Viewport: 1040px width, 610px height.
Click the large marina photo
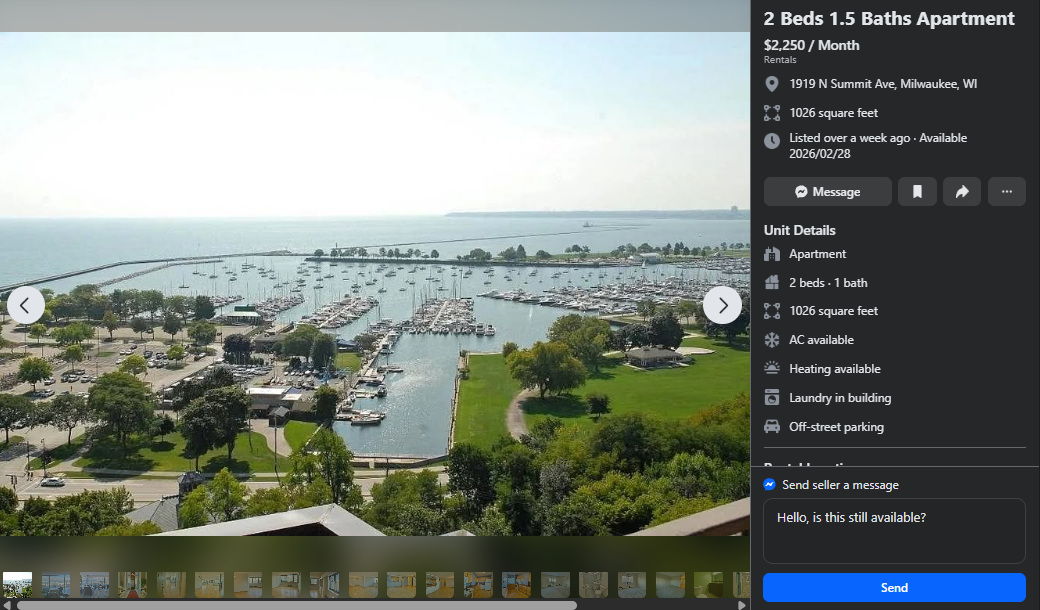[375, 284]
